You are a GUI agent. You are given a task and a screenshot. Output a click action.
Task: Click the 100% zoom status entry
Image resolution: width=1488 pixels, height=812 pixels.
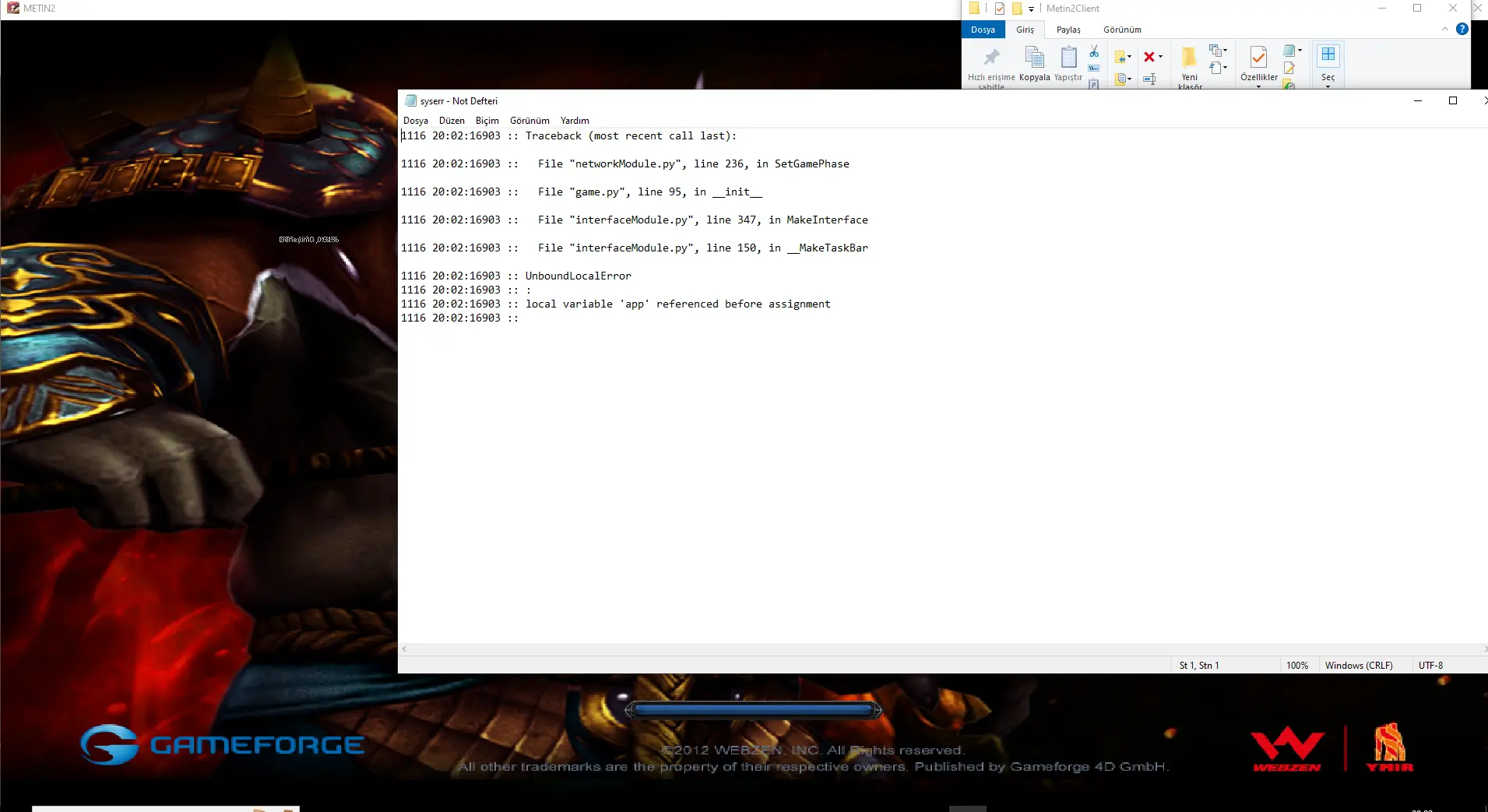coord(1297,666)
